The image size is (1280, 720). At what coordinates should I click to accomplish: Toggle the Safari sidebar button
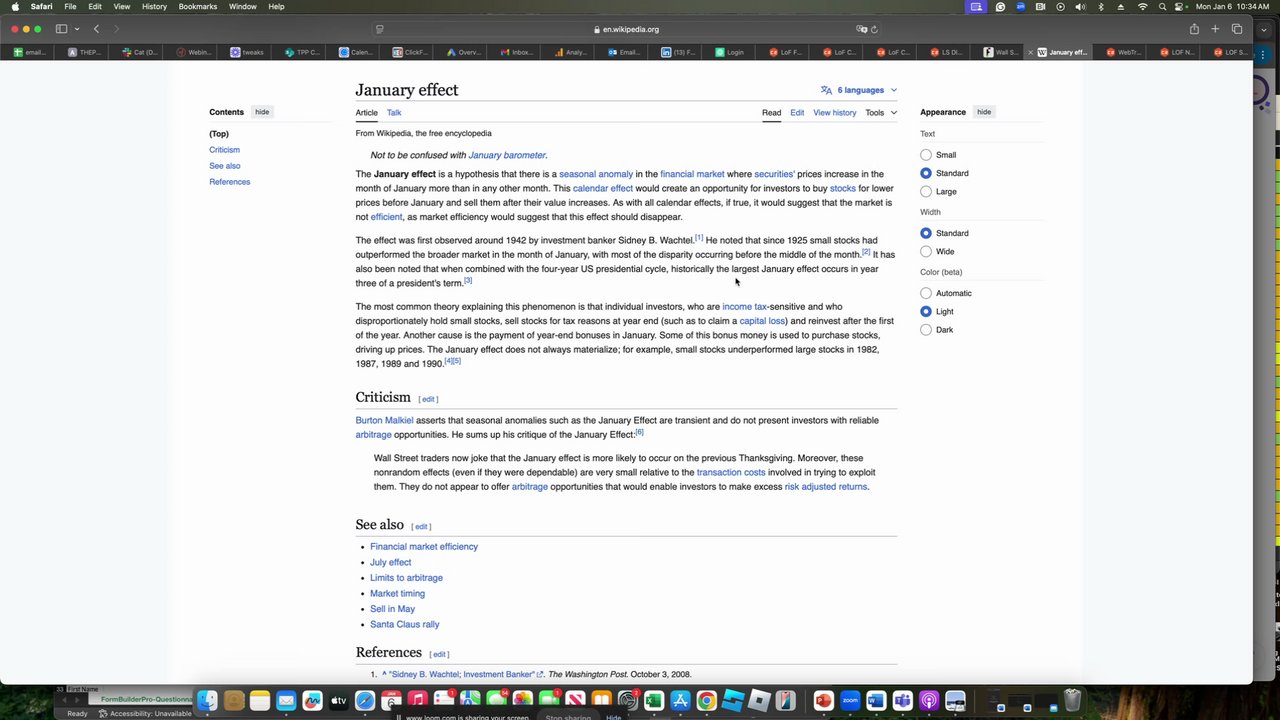pyautogui.click(x=62, y=29)
